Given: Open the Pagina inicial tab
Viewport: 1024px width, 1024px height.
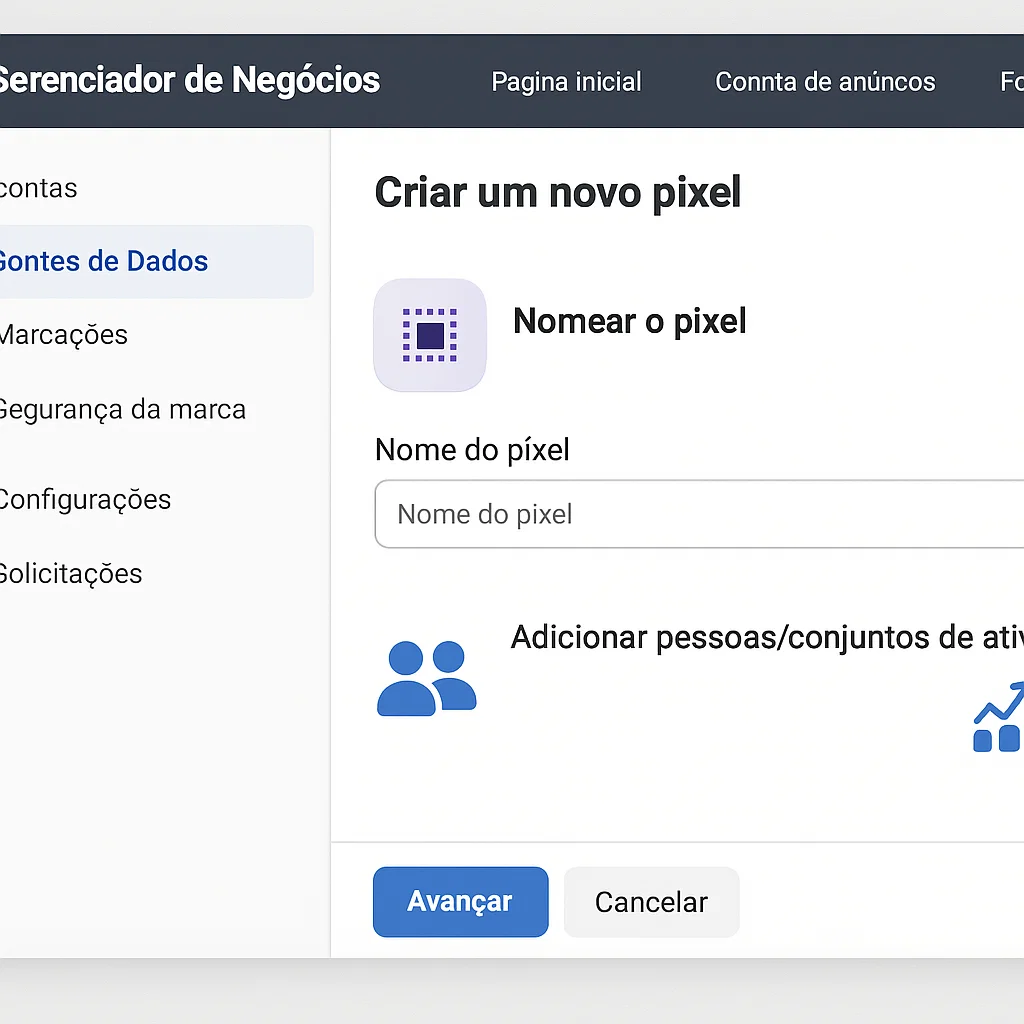Looking at the screenshot, I should pos(566,82).
